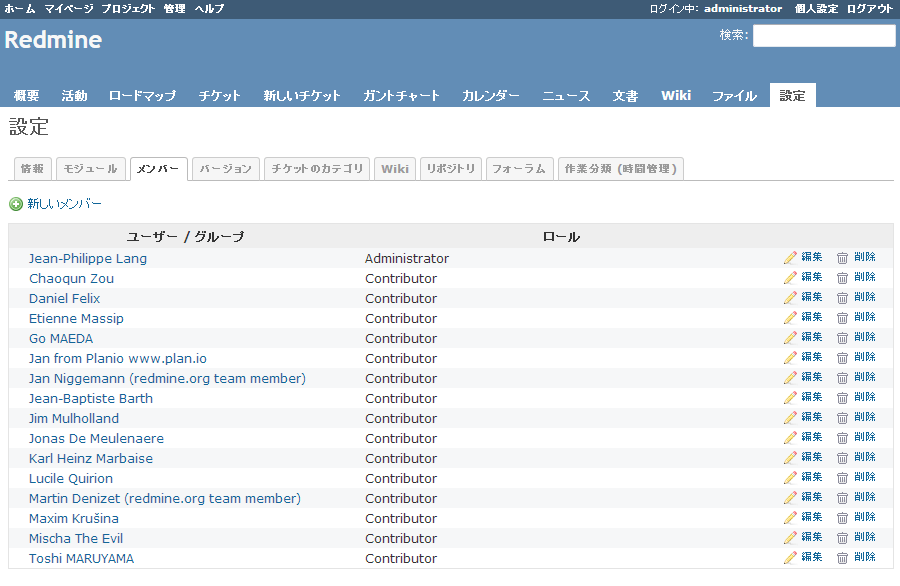The image size is (900, 586).
Task: Click pencil edit icon for Etienne Massip
Action: click(x=790, y=317)
